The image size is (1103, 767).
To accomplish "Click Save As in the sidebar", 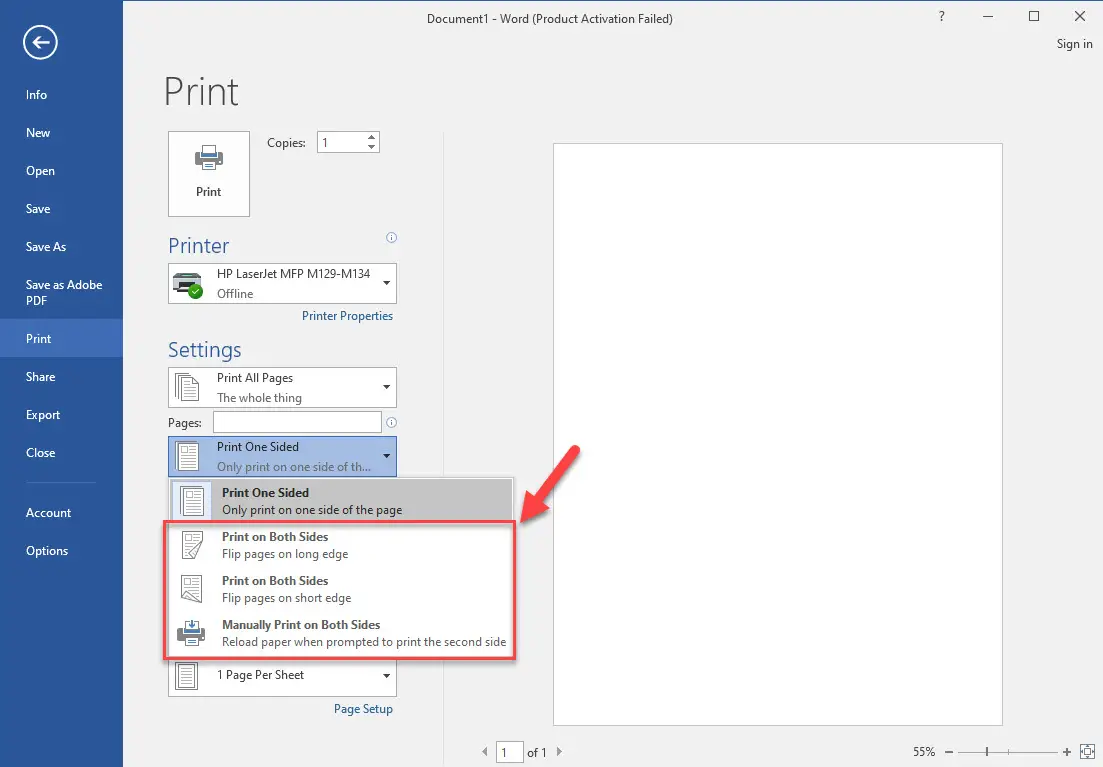I will pos(61,247).
